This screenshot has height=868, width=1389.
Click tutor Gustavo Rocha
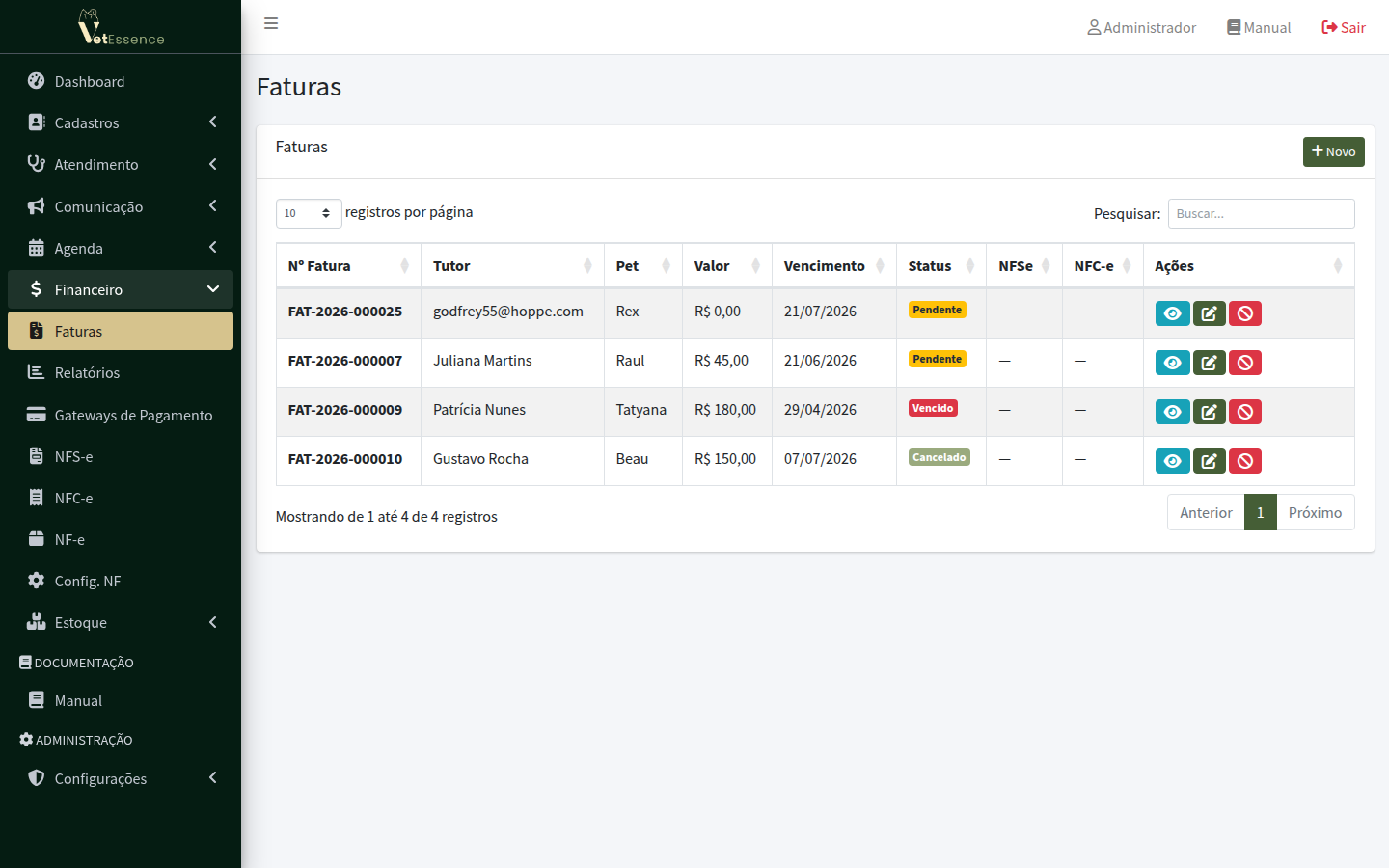[480, 459]
